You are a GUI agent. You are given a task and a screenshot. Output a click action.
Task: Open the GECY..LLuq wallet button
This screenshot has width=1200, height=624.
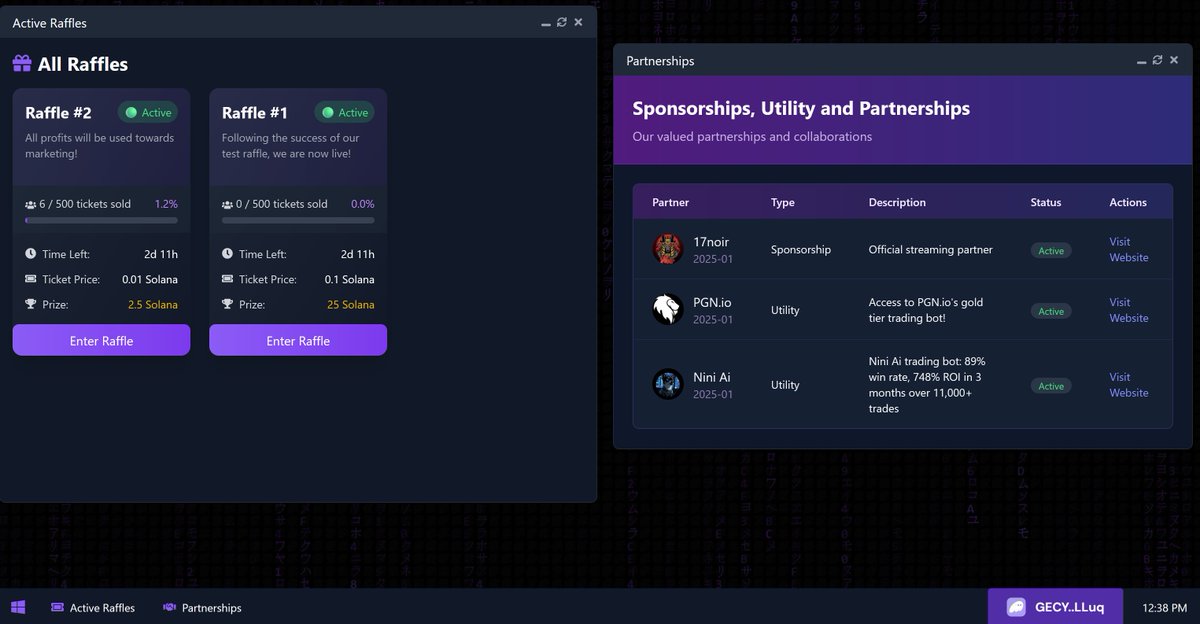(1056, 607)
